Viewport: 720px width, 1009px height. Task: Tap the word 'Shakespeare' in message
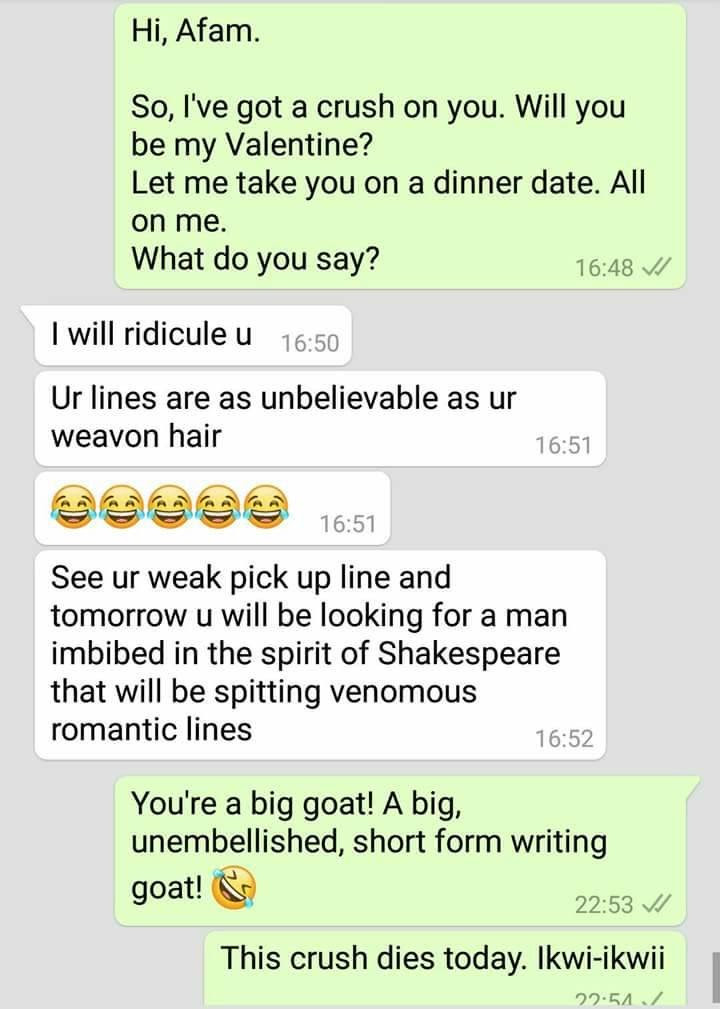coord(469,654)
